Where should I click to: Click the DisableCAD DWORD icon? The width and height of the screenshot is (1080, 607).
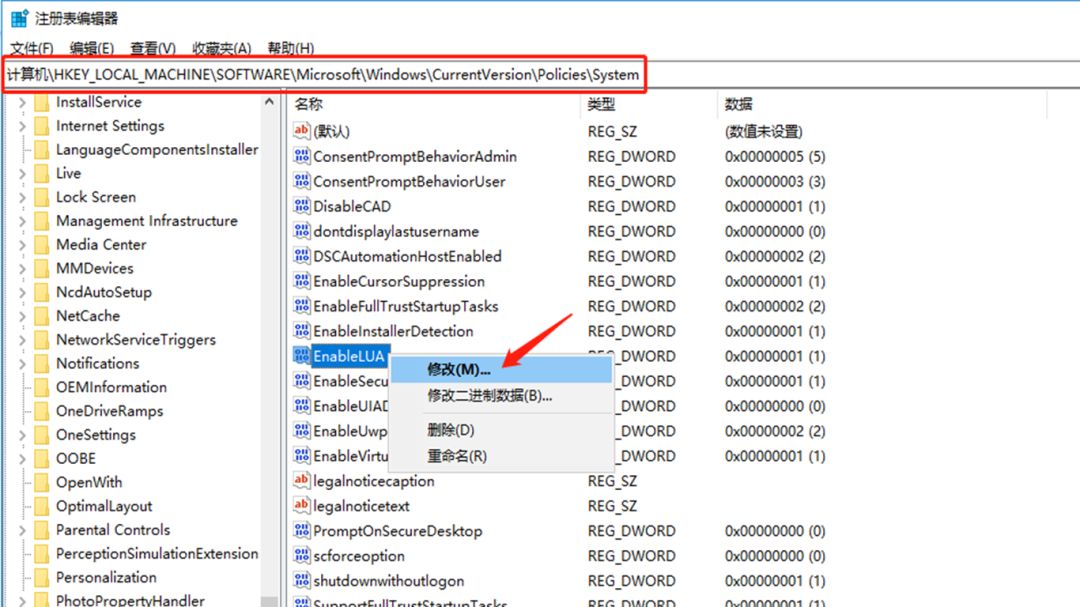pyautogui.click(x=301, y=205)
